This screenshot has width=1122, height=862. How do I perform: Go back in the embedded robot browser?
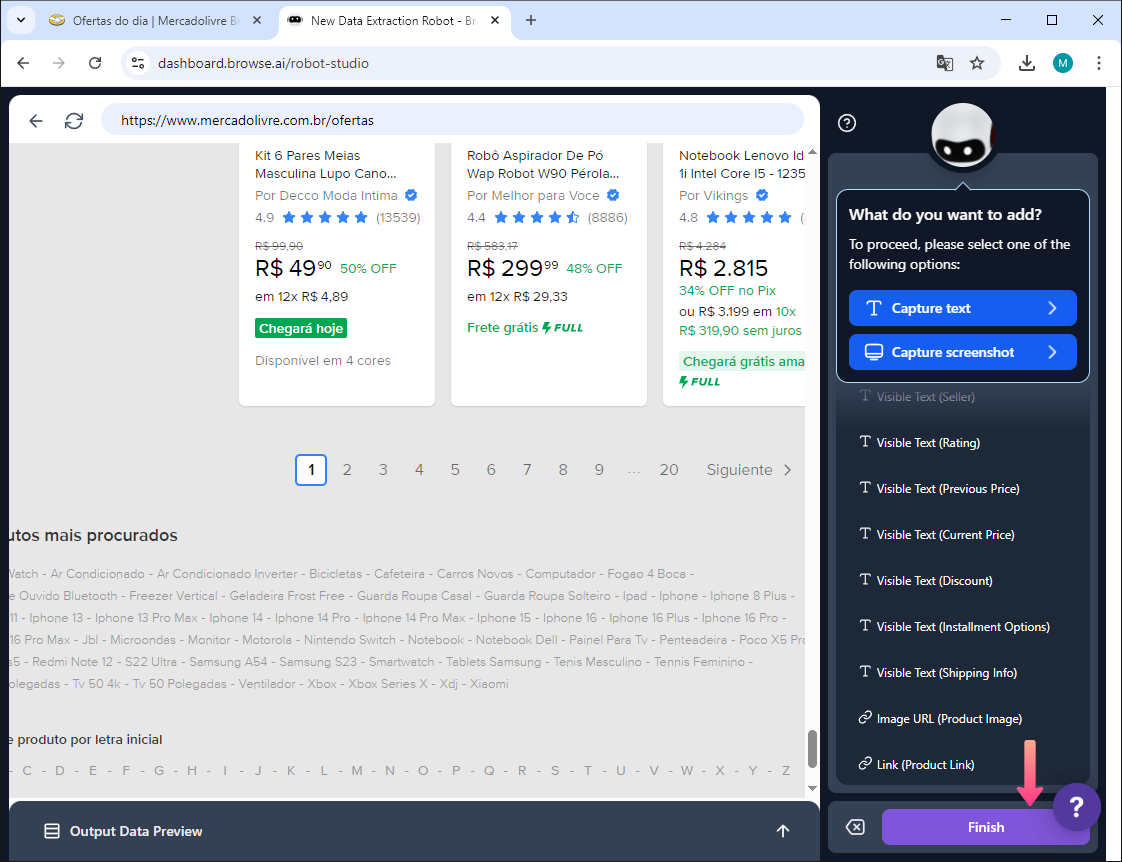(36, 121)
